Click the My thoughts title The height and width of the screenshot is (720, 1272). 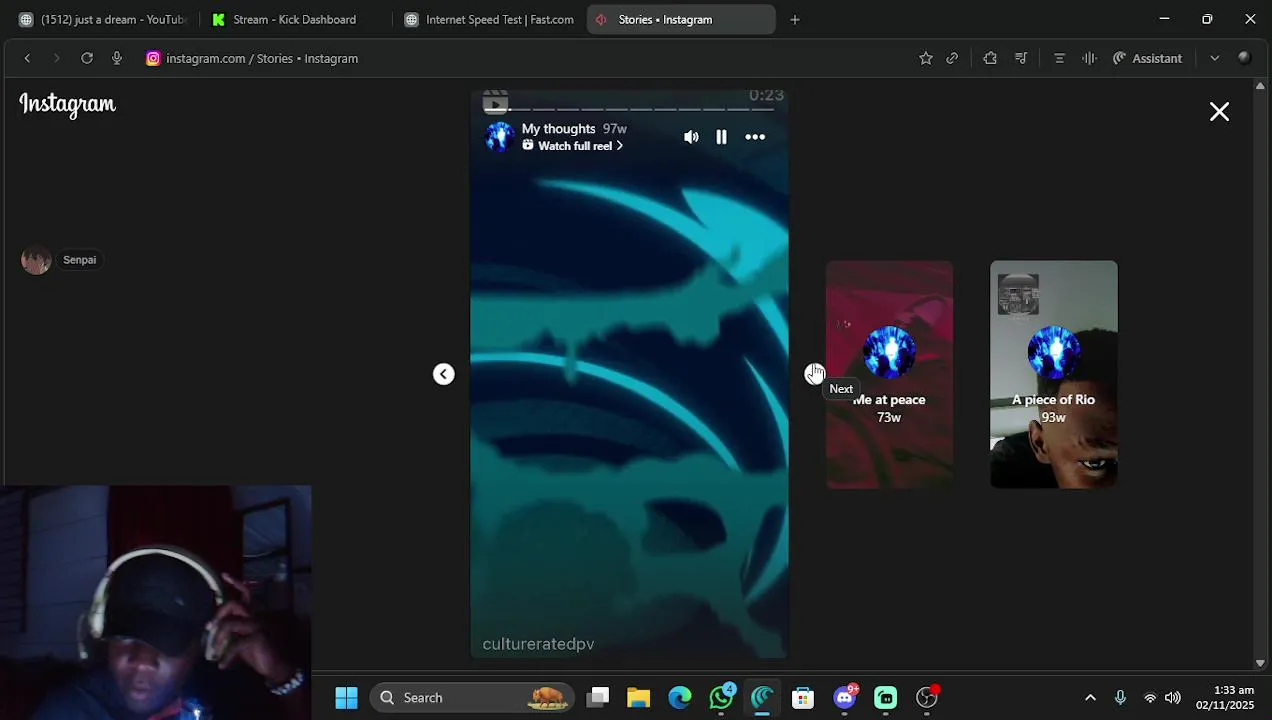tap(558, 129)
